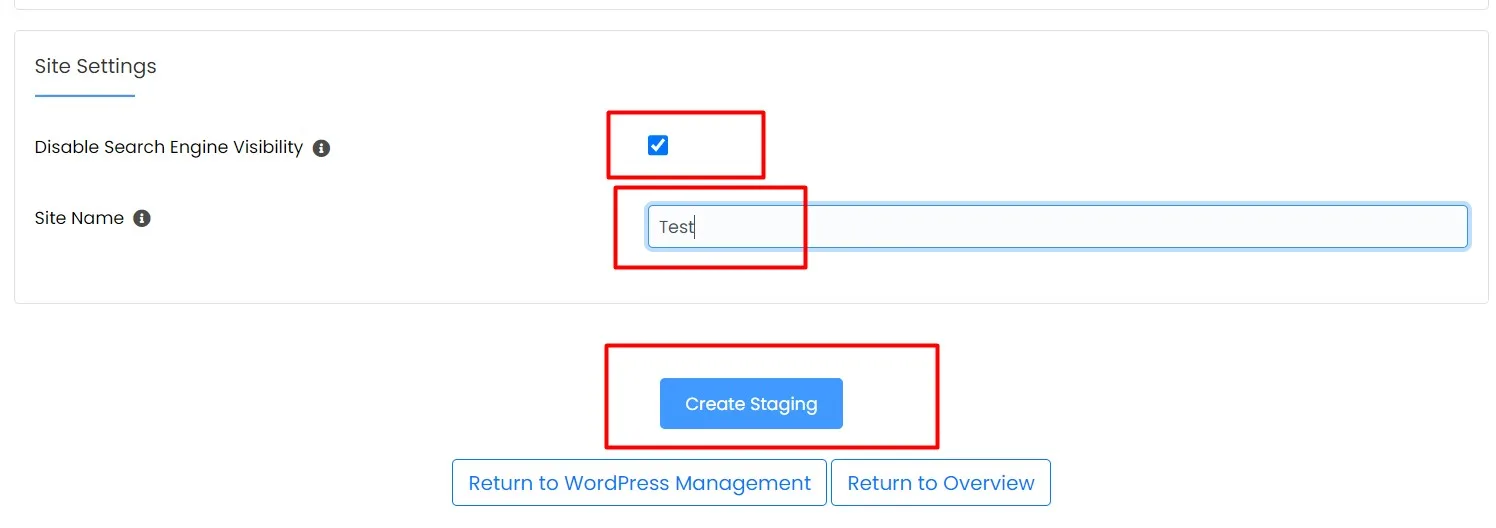The height and width of the screenshot is (528, 1496).
Task: Select the Site Settings title text
Action: (96, 66)
